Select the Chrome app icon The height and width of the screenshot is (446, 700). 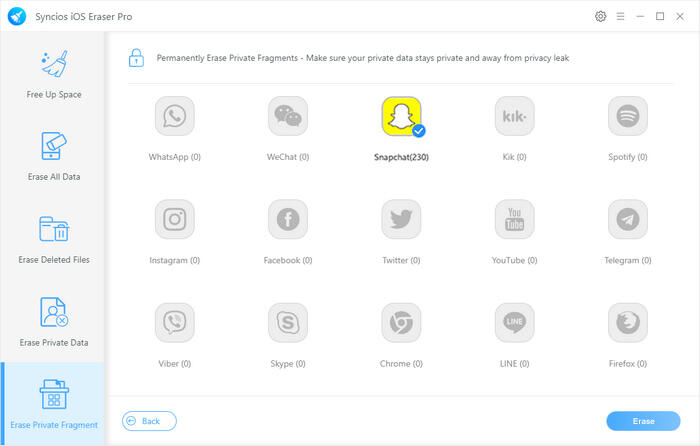[401, 323]
